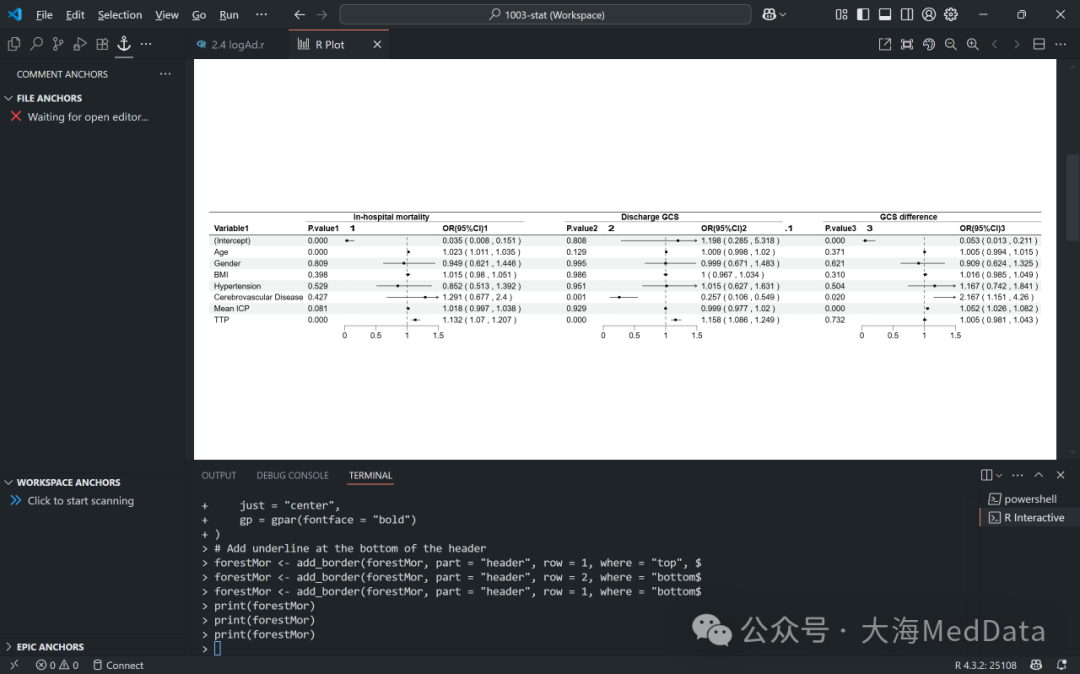This screenshot has height=674, width=1080.
Task: Select the R Interactive terminal entry
Action: 1029,517
